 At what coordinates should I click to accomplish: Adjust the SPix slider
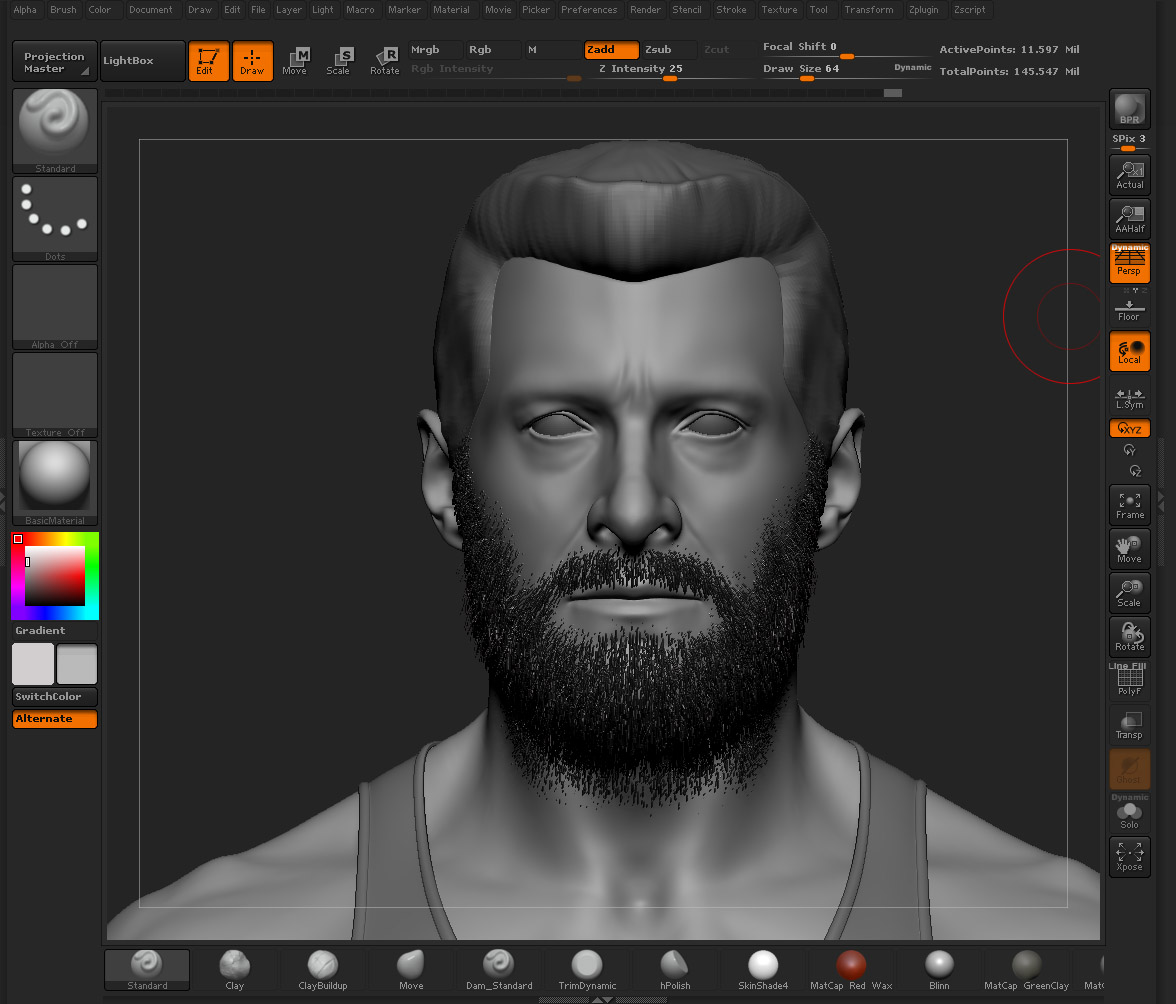tap(1129, 141)
